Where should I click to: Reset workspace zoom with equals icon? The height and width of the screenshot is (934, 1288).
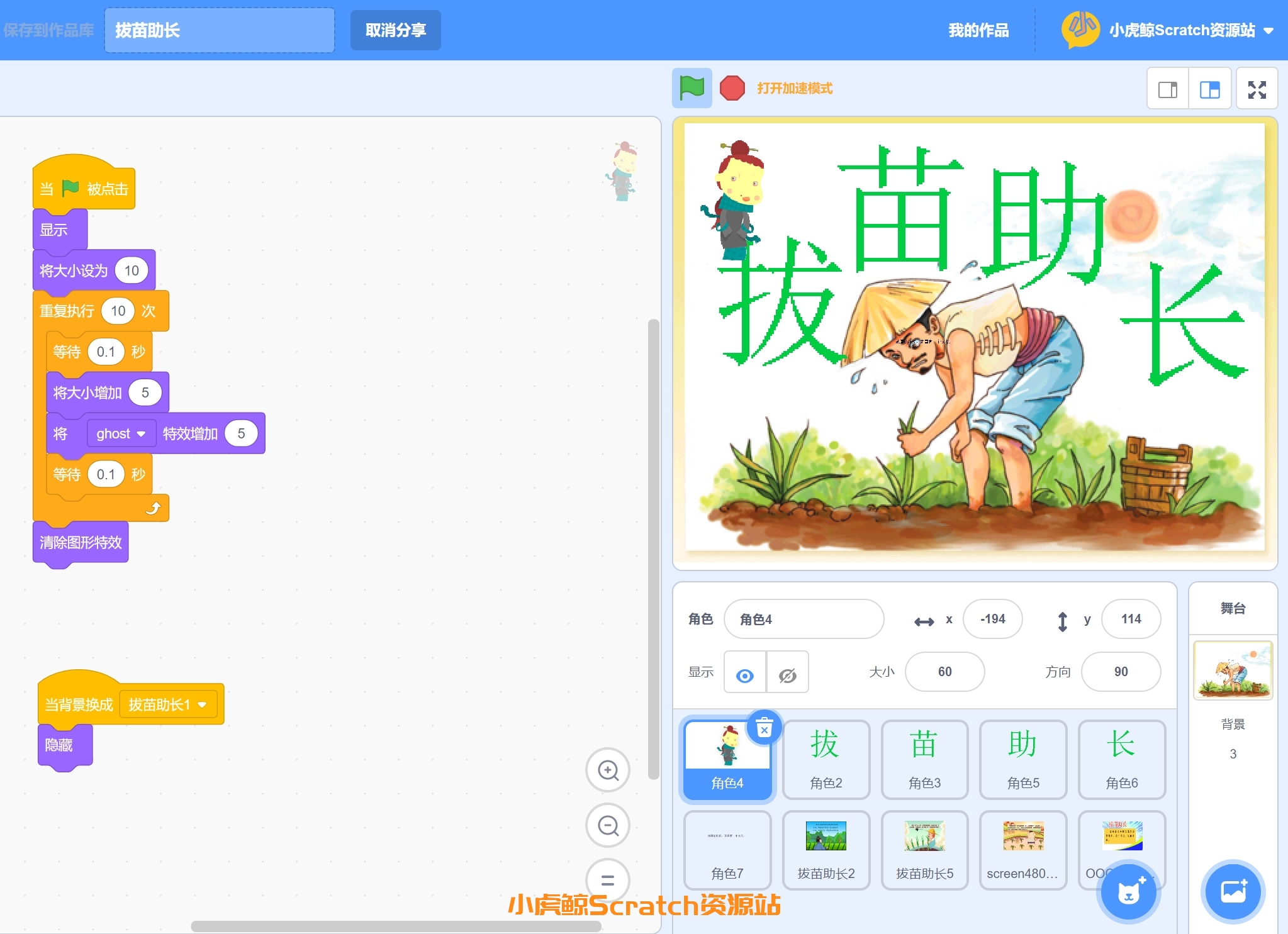[x=608, y=880]
